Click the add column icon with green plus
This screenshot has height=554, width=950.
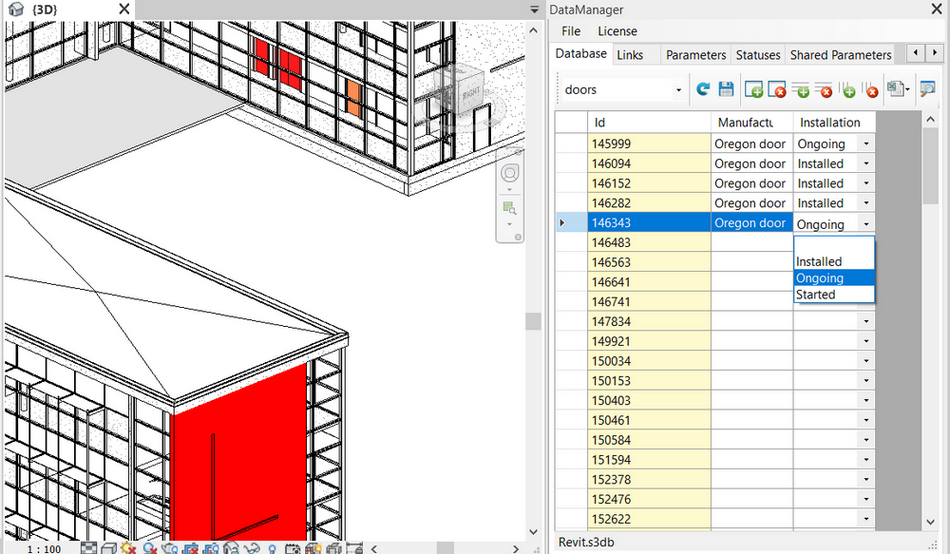pyautogui.click(x=847, y=90)
